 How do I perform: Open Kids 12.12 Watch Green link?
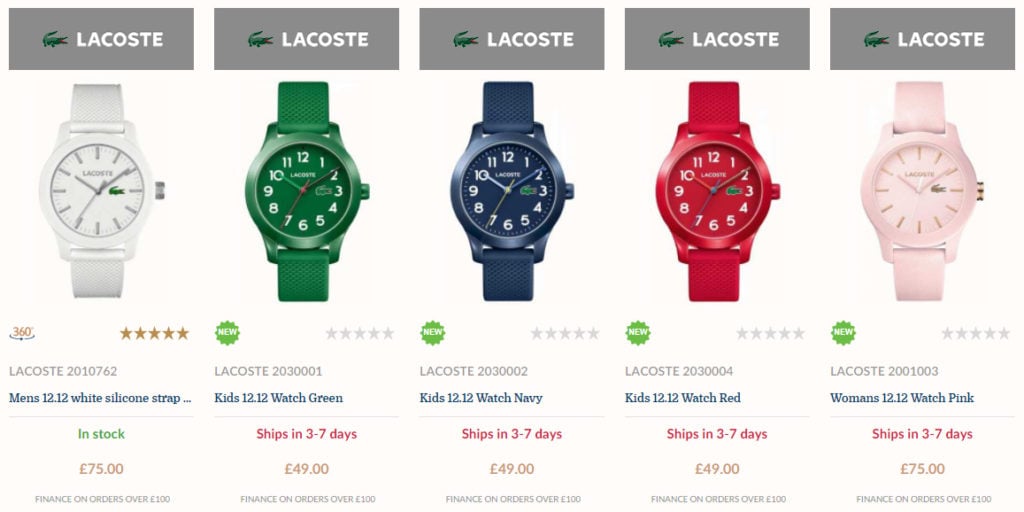click(279, 398)
